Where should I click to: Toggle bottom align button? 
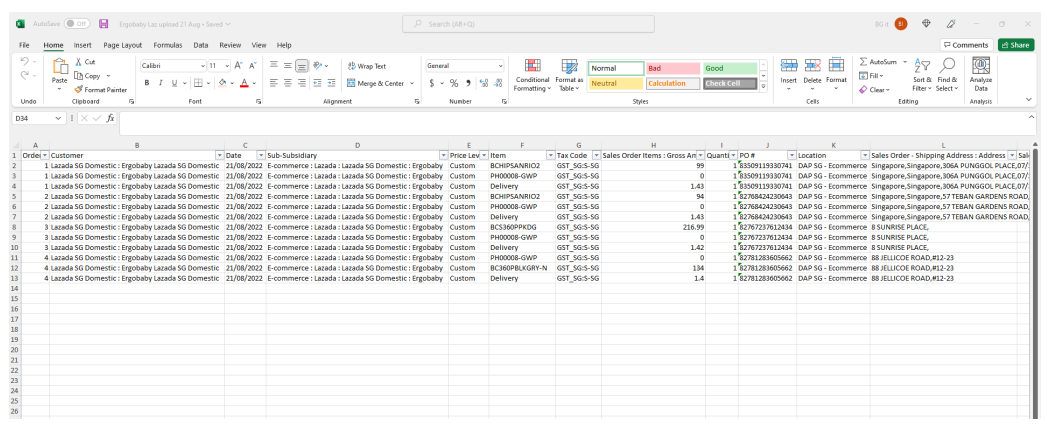[302, 65]
